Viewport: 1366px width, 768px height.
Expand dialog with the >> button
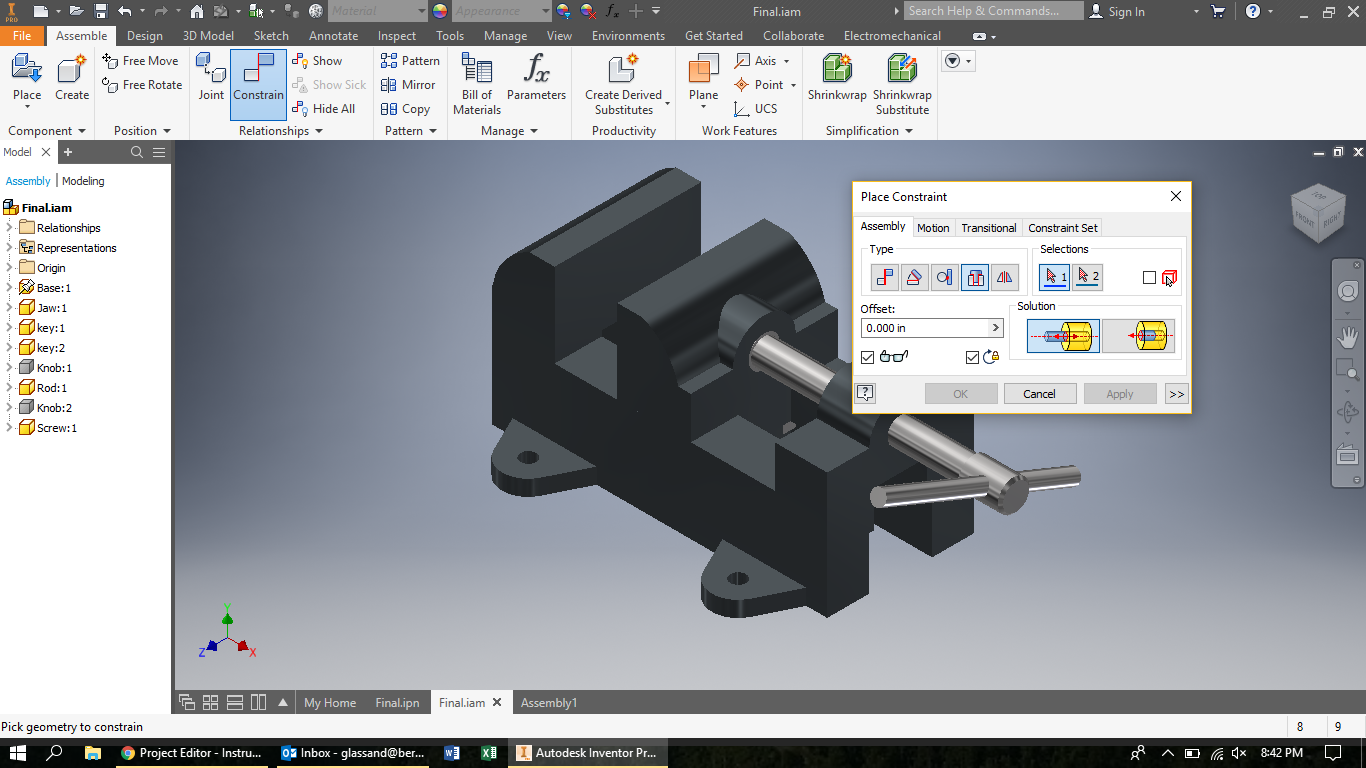(x=1176, y=394)
